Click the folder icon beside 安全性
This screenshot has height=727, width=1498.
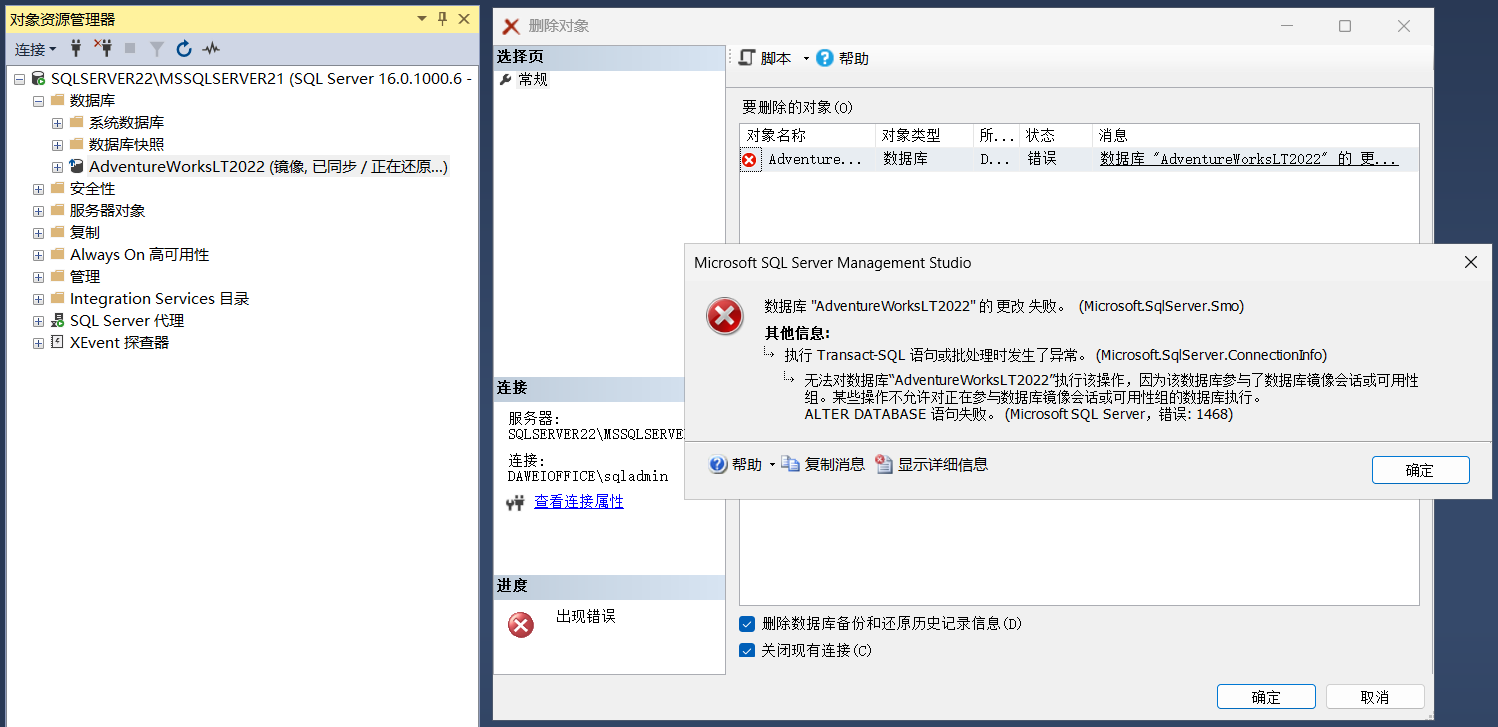pyautogui.click(x=57, y=188)
